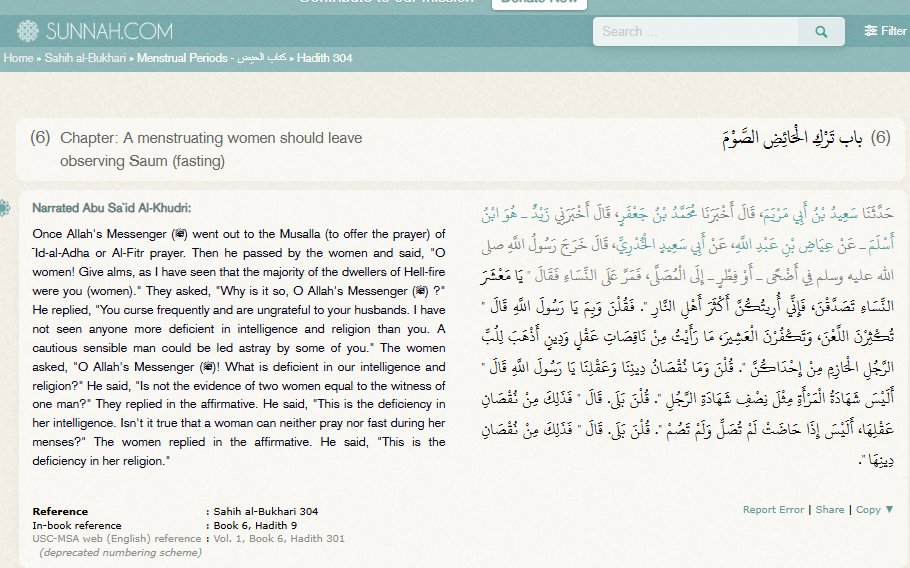Click Hadith 304 breadcrumb text
Image resolution: width=910 pixels, height=568 pixels.
coord(324,58)
